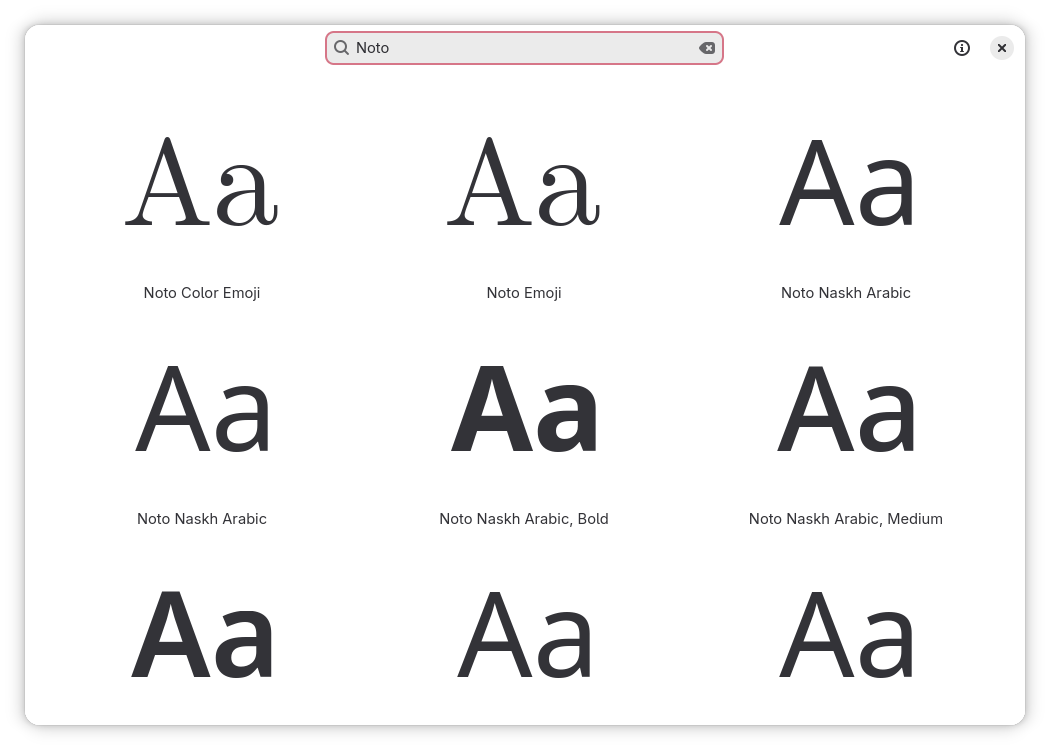Screen dimensions: 1050x750
Task: Click the magnifier icon in the search bar
Action: pyautogui.click(x=341, y=48)
